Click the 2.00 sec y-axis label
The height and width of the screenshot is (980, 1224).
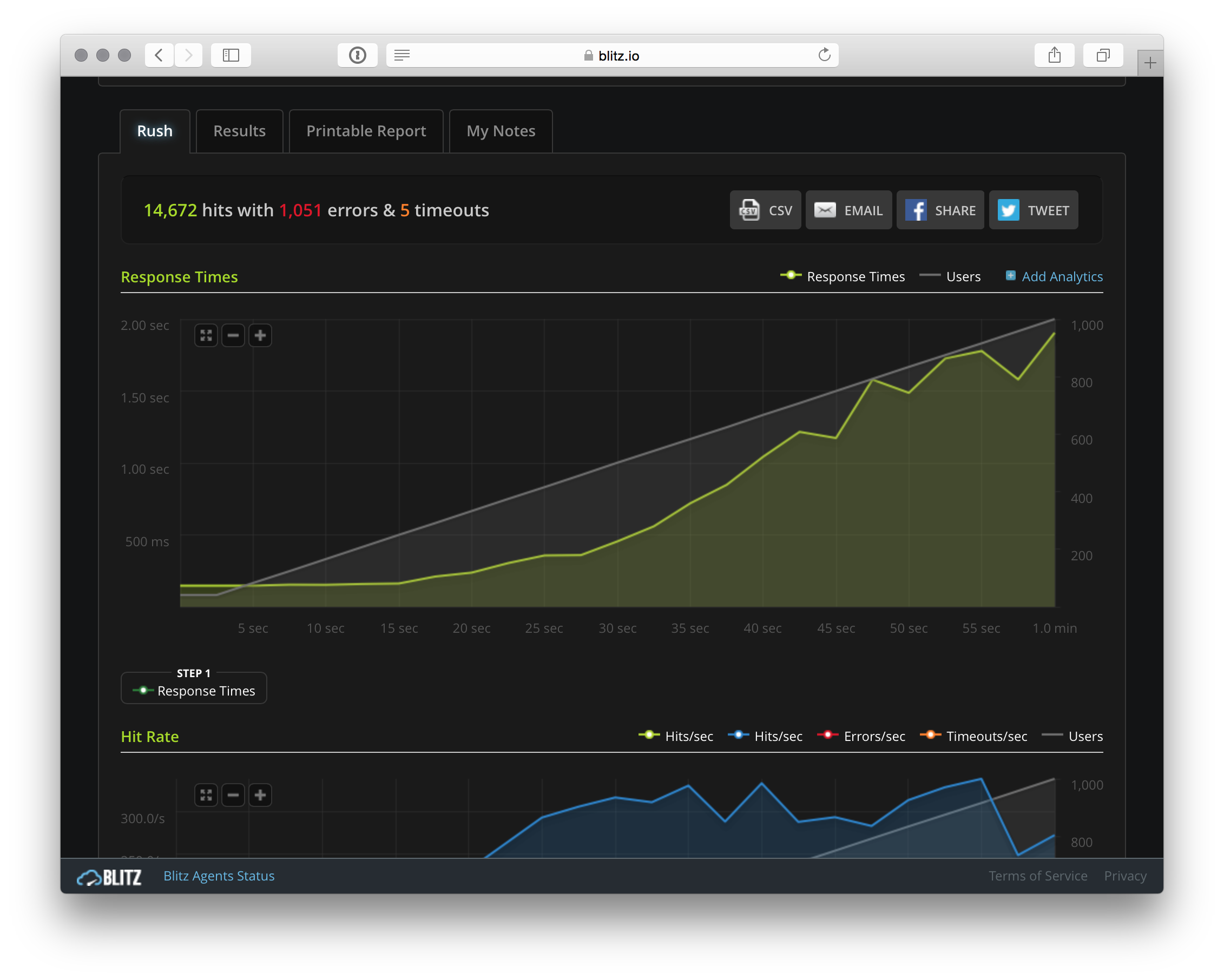coord(145,325)
